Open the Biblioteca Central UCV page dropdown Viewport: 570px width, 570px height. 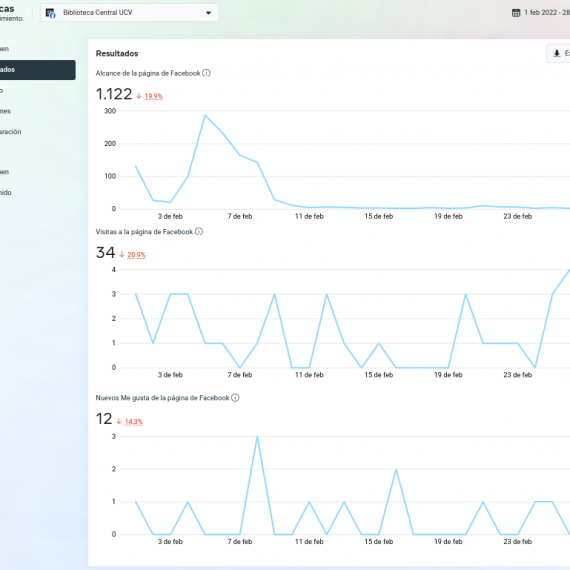pos(129,13)
